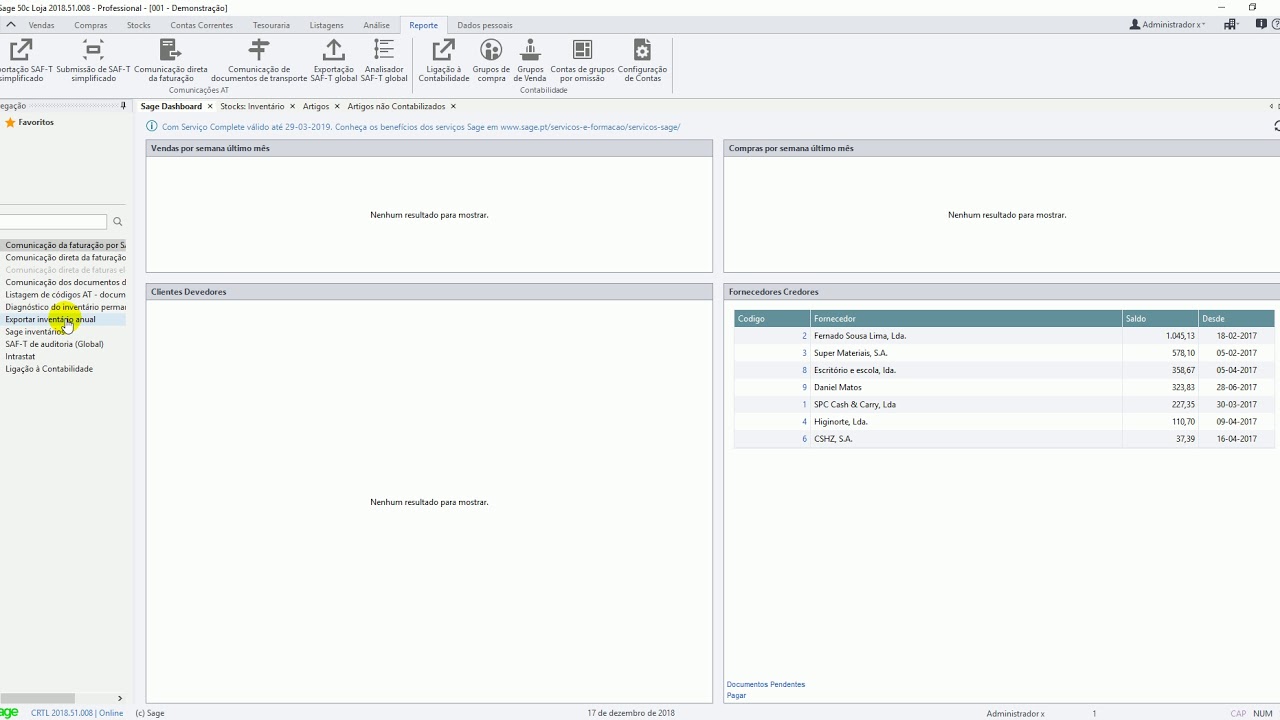
Task: Select SAF-T de auditoria (Global) item
Action: click(x=54, y=344)
